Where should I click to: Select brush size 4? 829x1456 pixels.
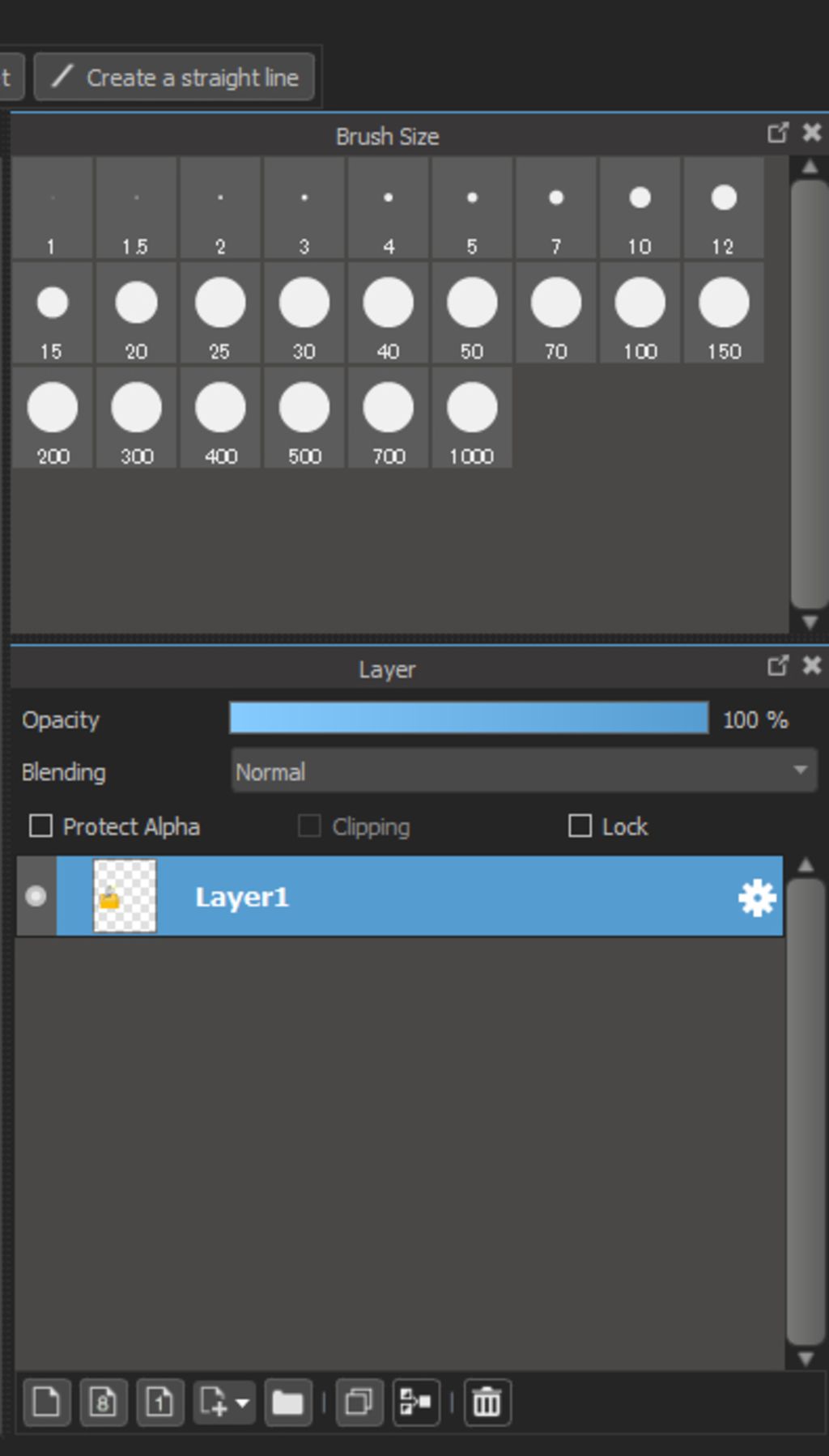tap(389, 209)
